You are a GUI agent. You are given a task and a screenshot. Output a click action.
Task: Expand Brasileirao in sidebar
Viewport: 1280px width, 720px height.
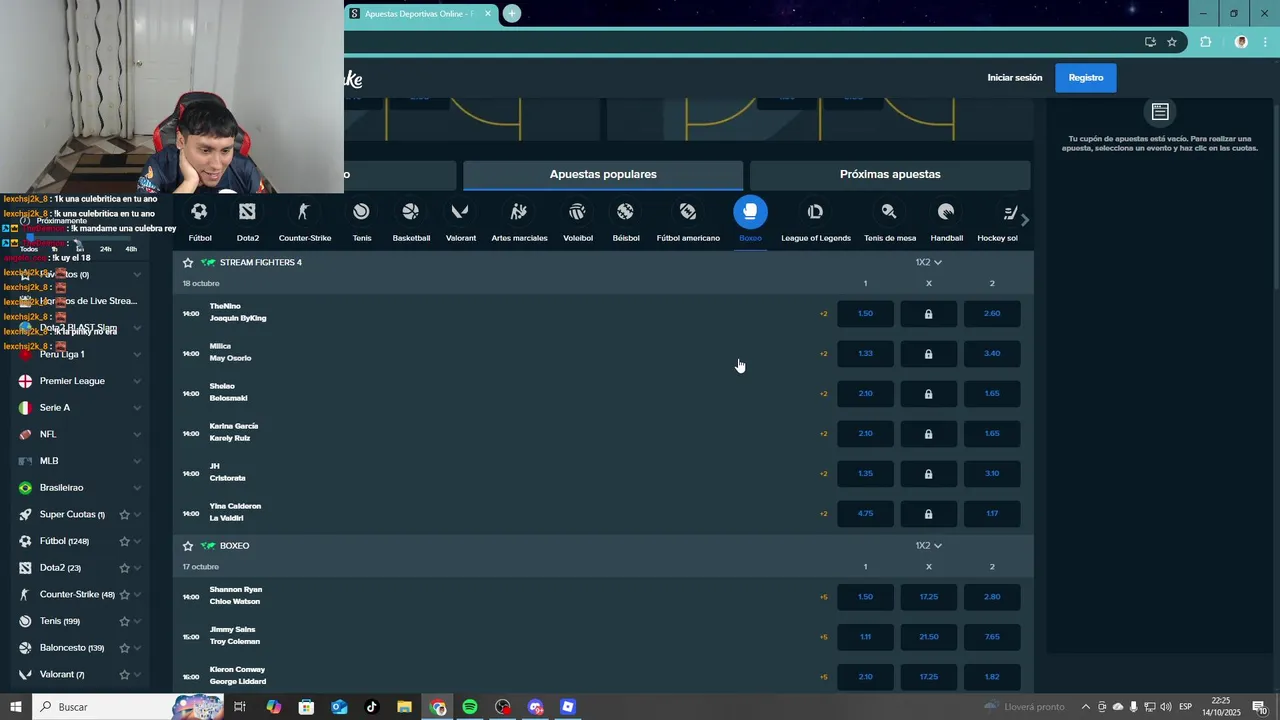[137, 488]
